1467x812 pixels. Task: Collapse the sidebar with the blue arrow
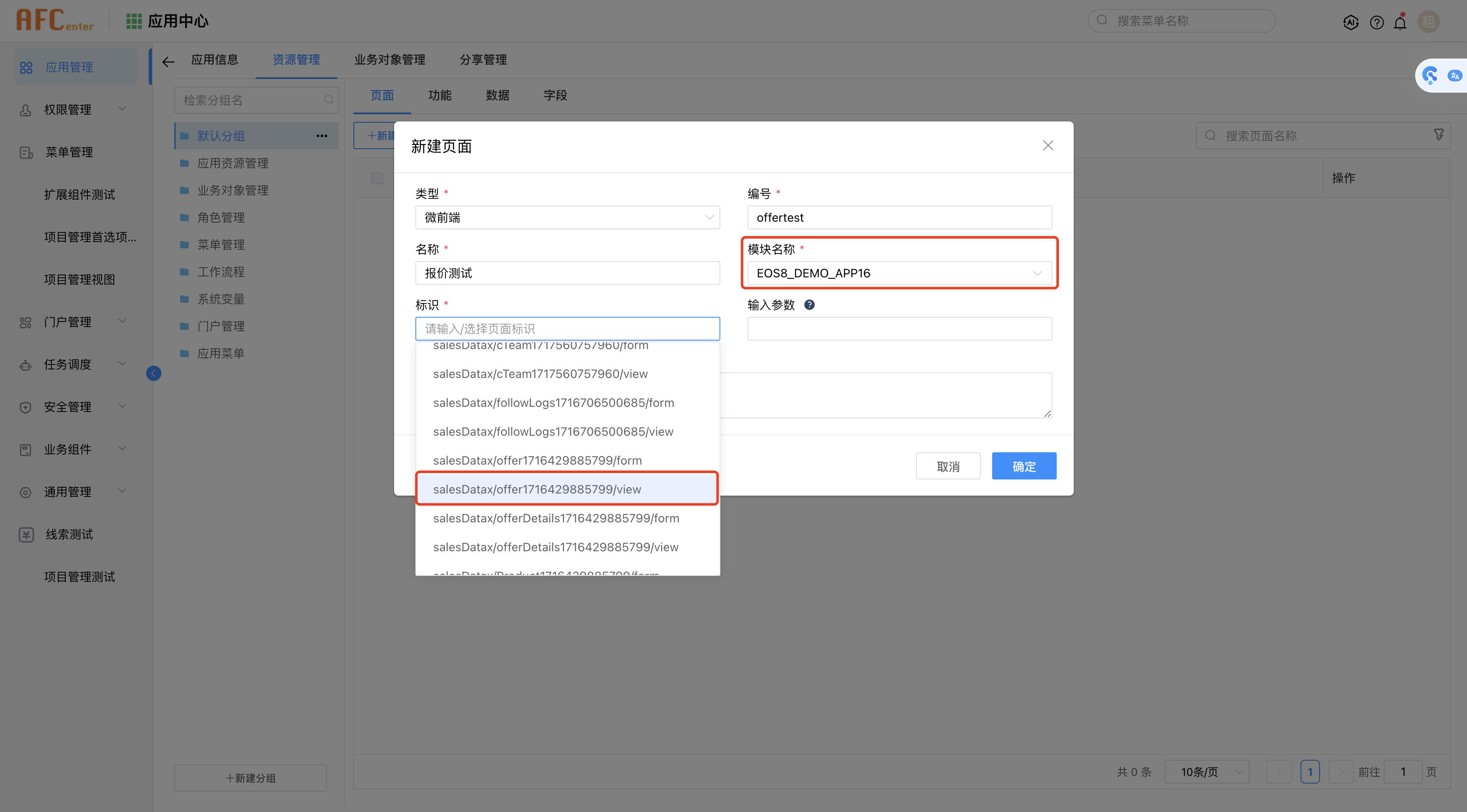pos(154,373)
